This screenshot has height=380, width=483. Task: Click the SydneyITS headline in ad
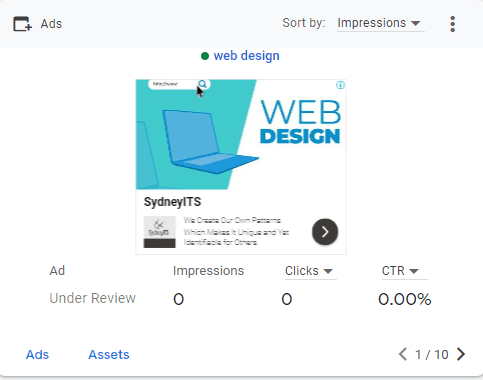172,202
